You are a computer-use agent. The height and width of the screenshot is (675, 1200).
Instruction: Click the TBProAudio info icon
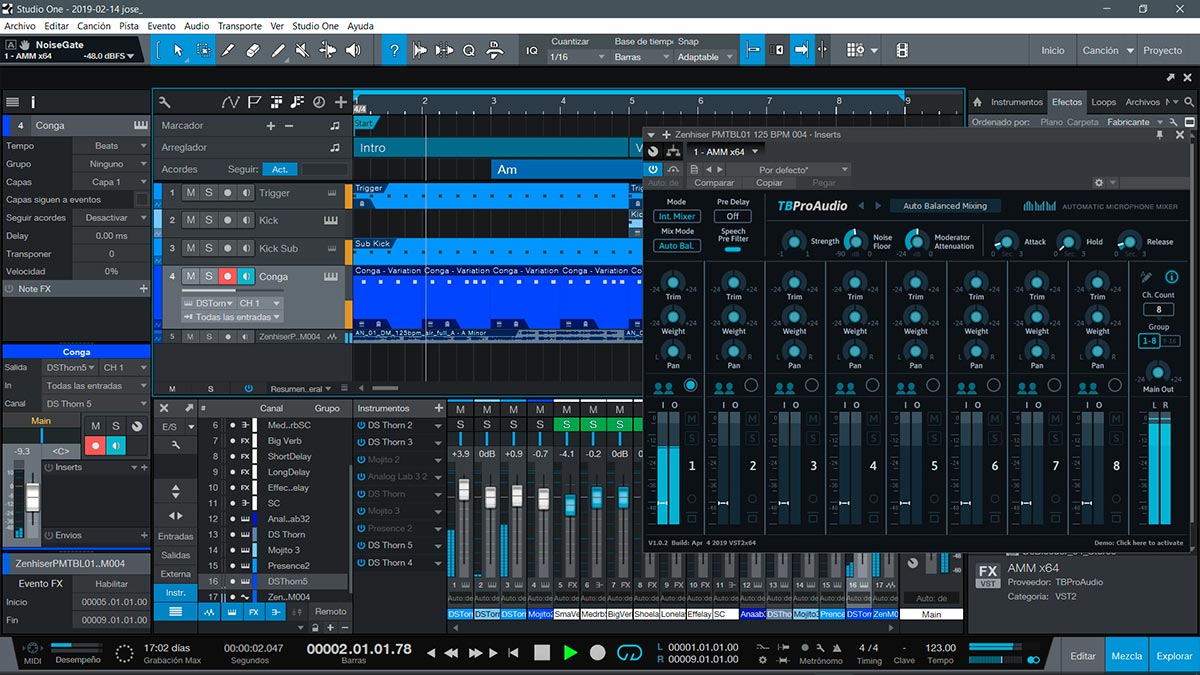coord(1171,277)
